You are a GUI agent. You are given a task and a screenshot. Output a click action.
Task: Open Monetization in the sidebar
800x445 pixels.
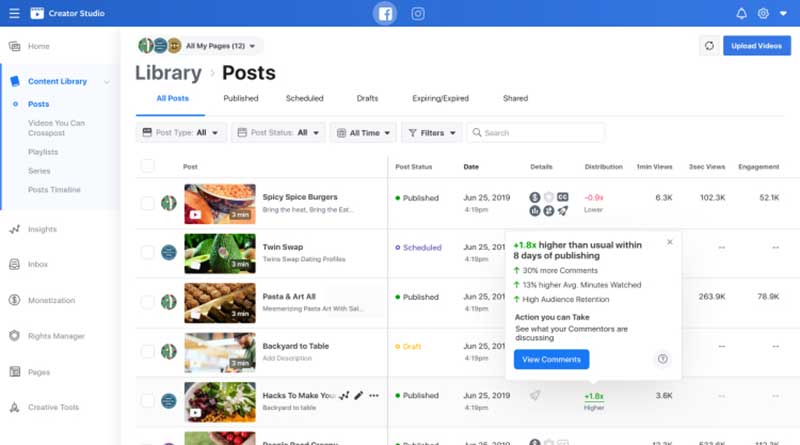50,300
